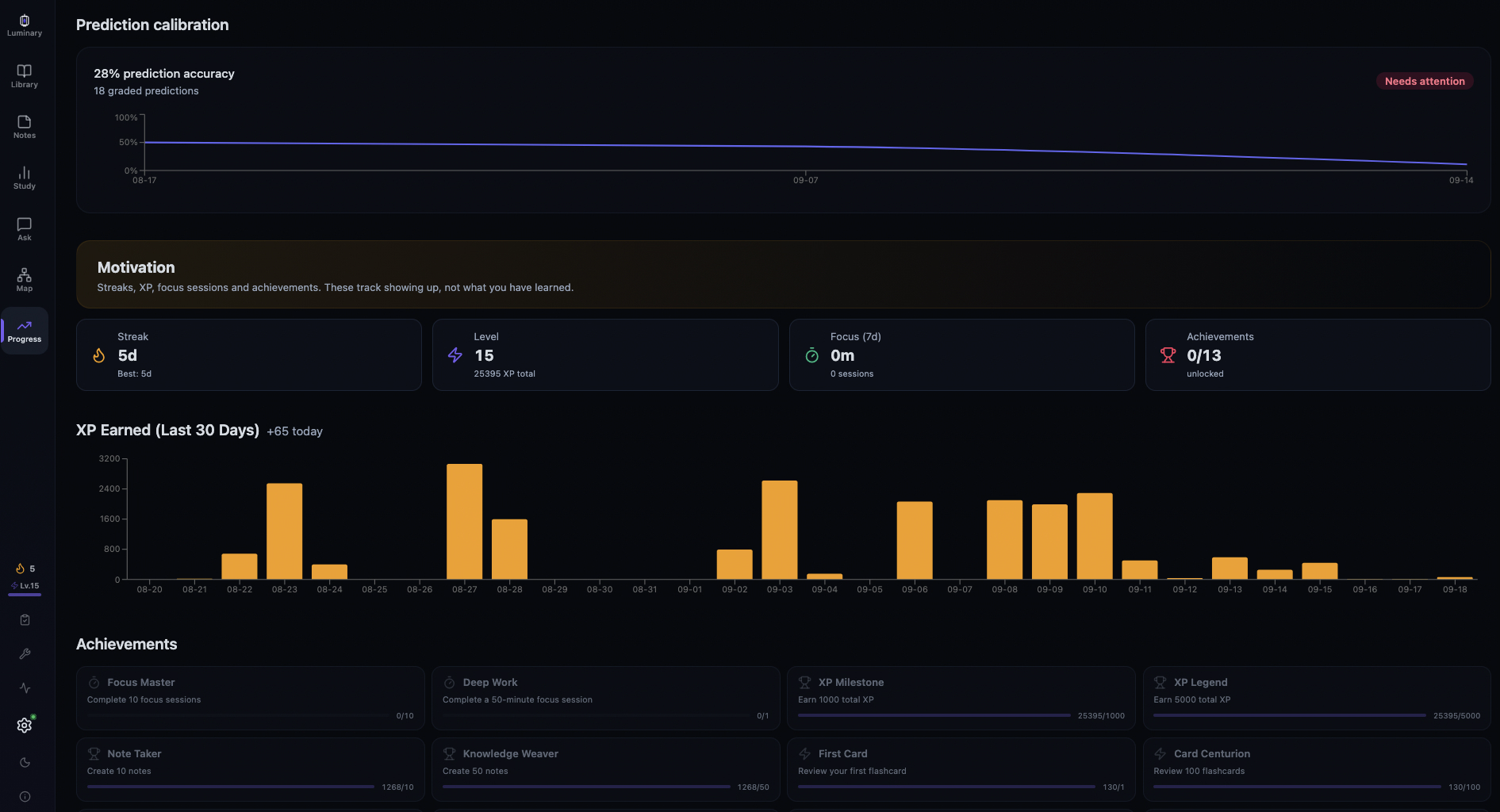Open the Study section
The width and height of the screenshot is (1500, 812).
point(25,178)
